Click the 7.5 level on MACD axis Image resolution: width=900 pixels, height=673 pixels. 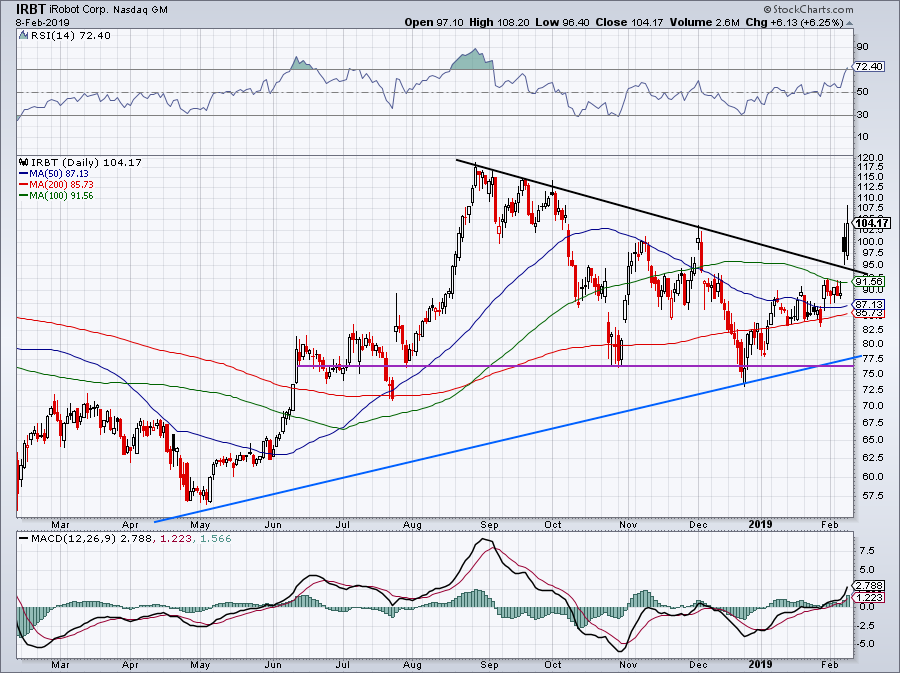point(867,551)
